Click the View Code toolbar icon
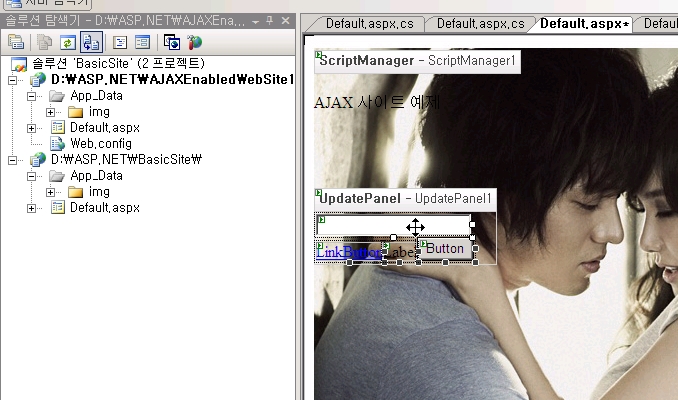The image size is (678, 400). (120, 42)
